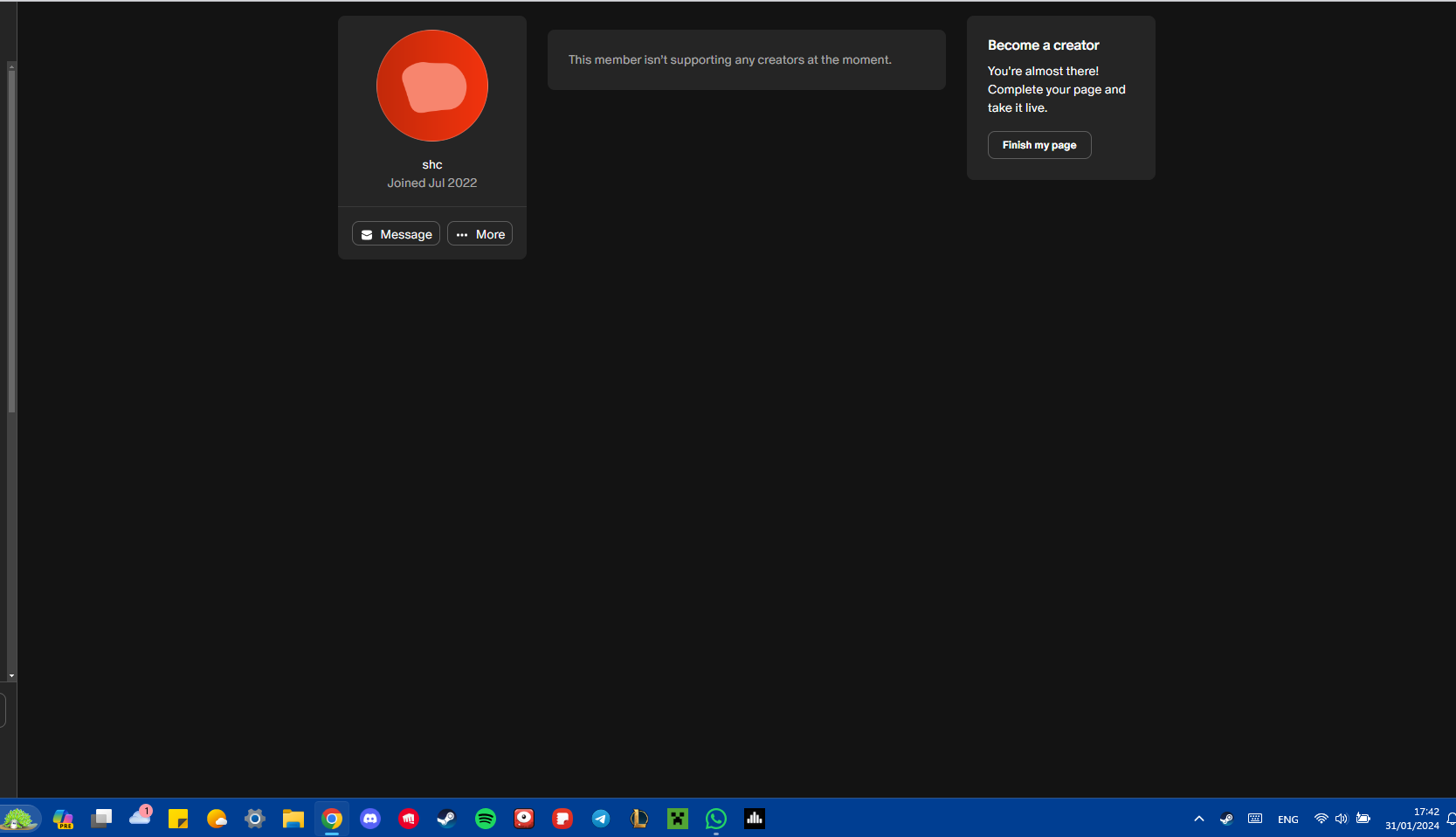Click the Finish my page button
Viewport: 1456px width, 837px height.
(1039, 145)
